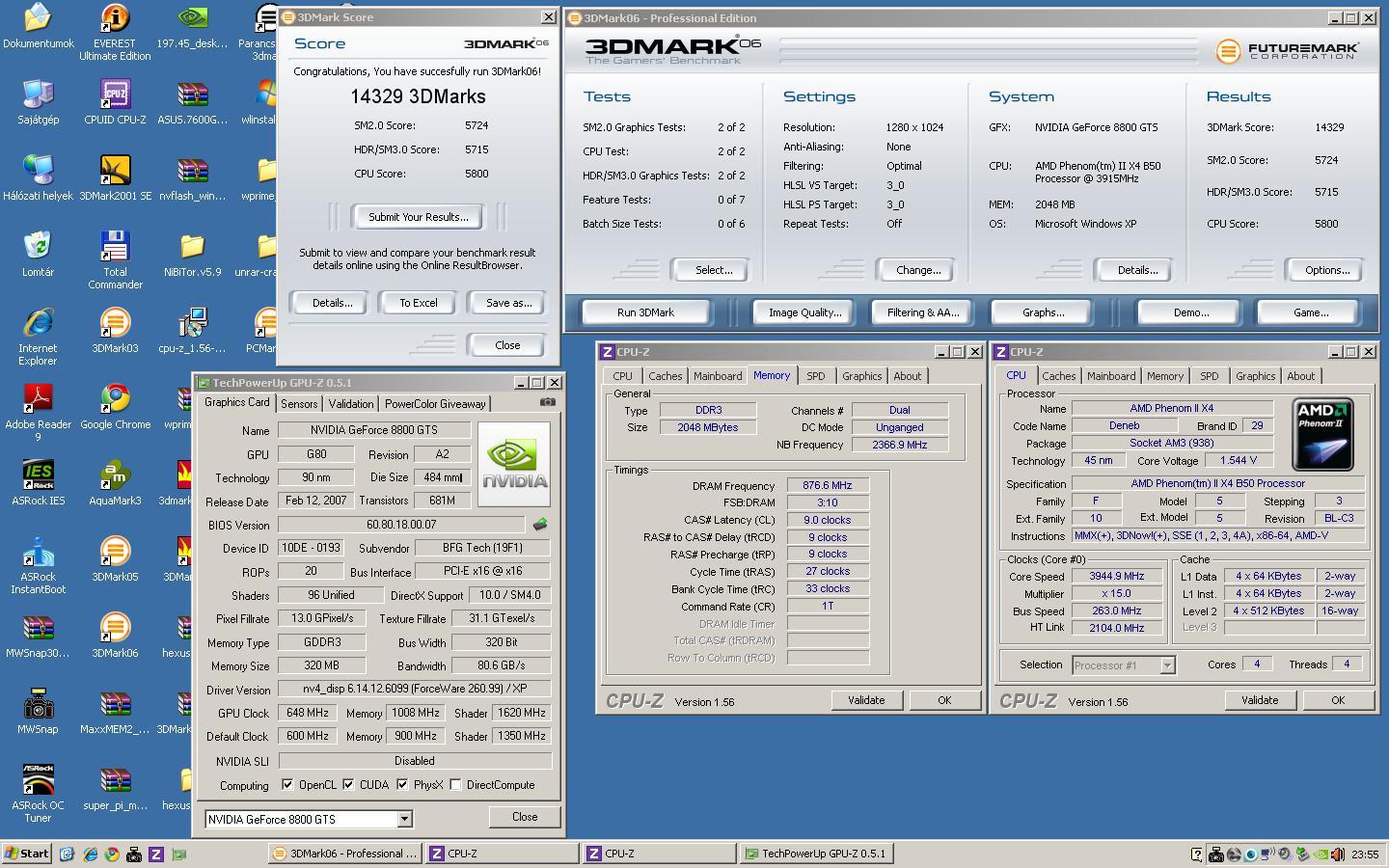The height and width of the screenshot is (868, 1389).
Task: Open the CPUID CPU-Z desktop shortcut
Action: tap(115, 102)
